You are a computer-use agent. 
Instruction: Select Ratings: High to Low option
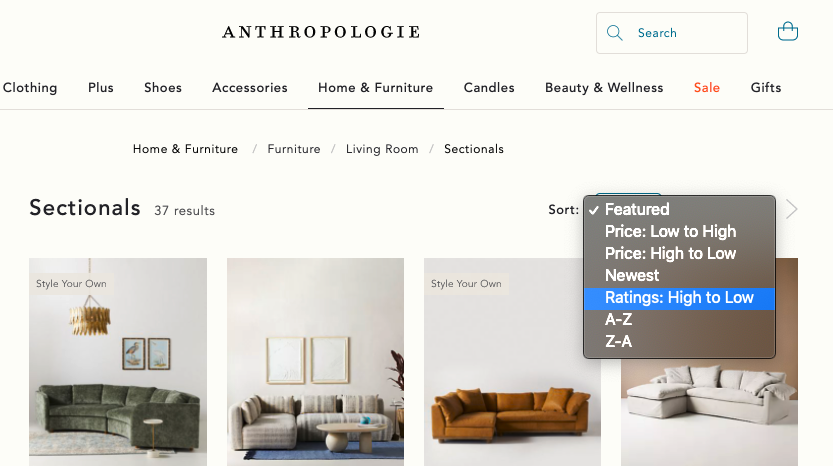679,298
